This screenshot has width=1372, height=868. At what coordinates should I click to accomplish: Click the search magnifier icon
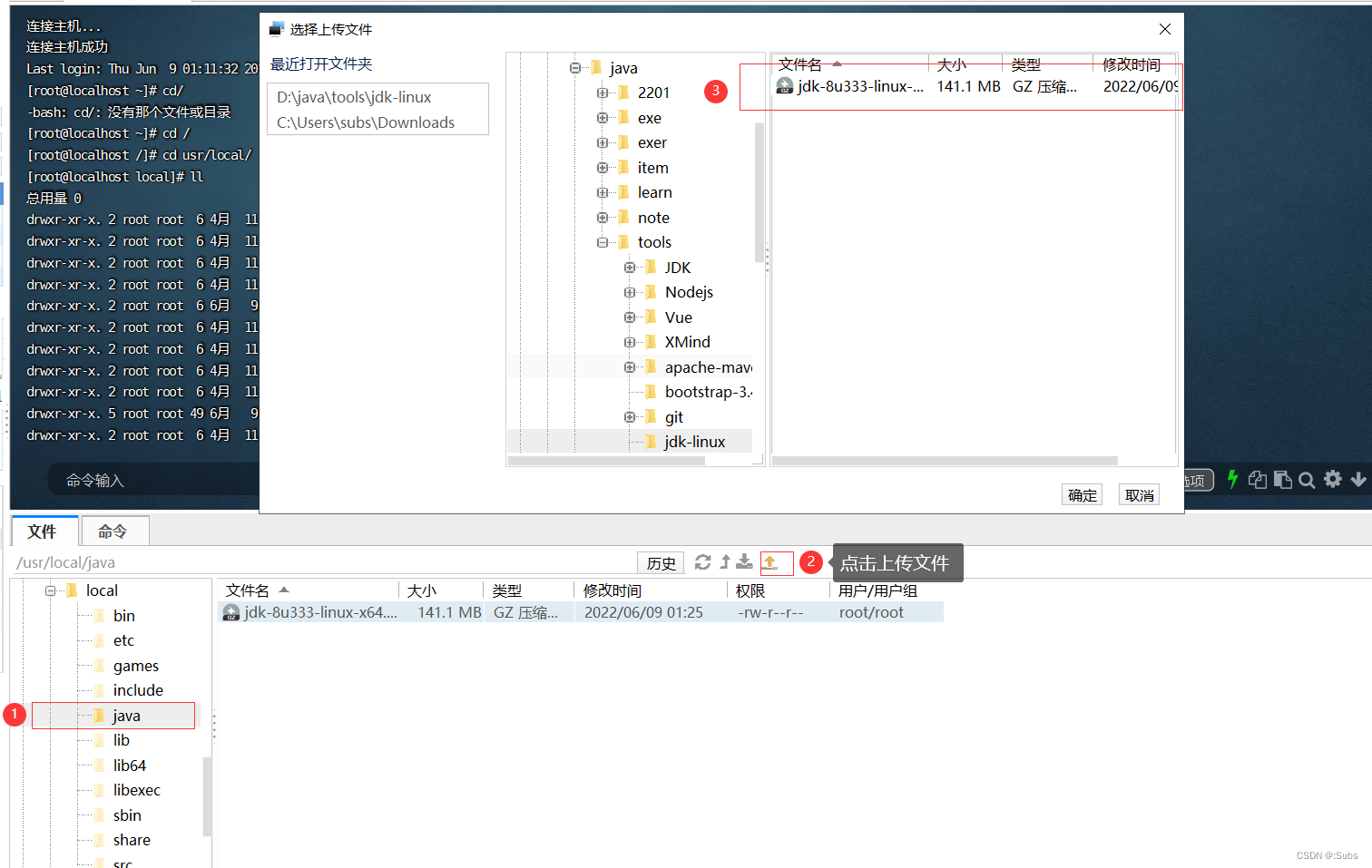(x=1307, y=479)
